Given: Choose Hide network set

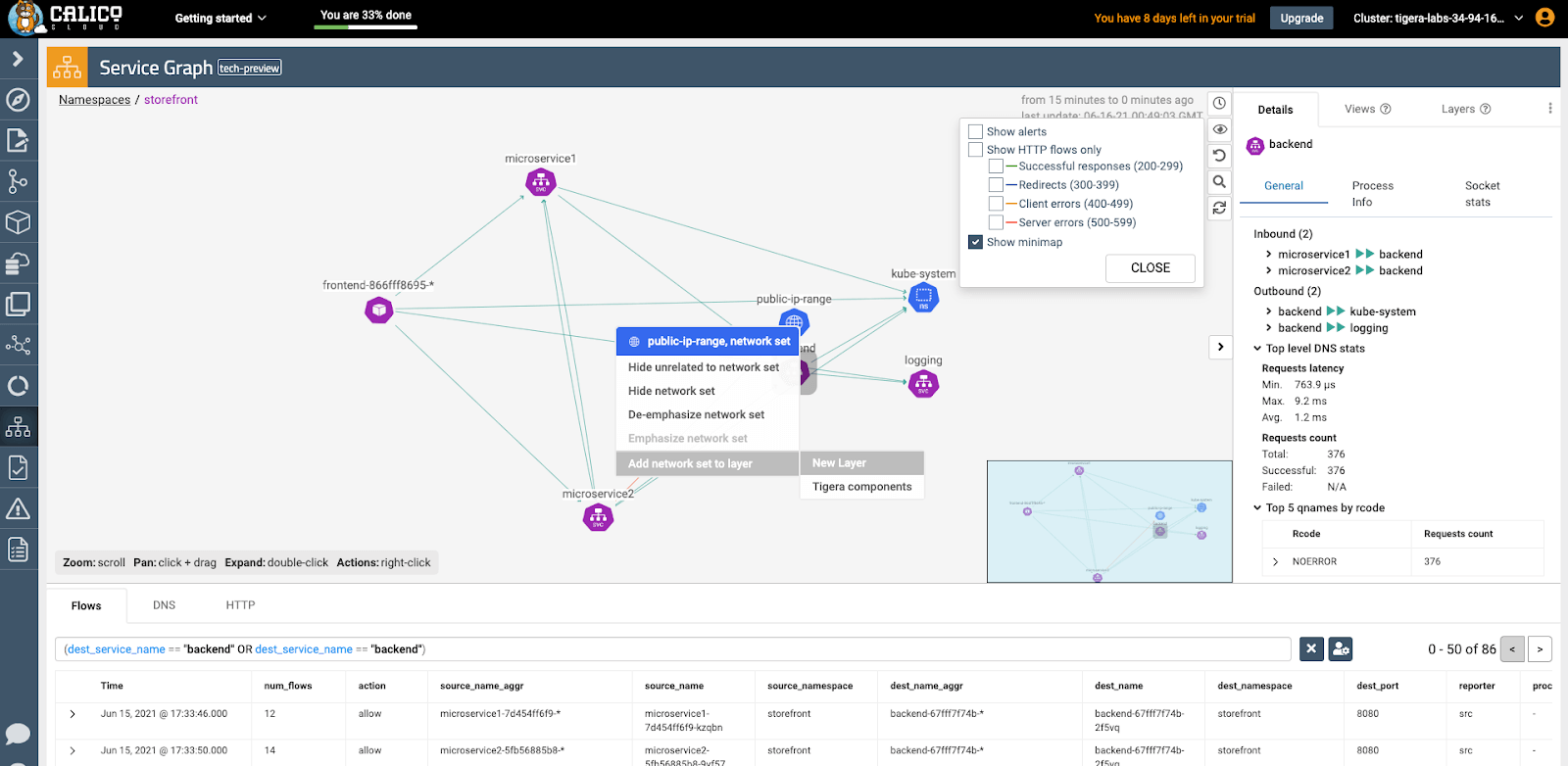Looking at the screenshot, I should tap(707, 391).
